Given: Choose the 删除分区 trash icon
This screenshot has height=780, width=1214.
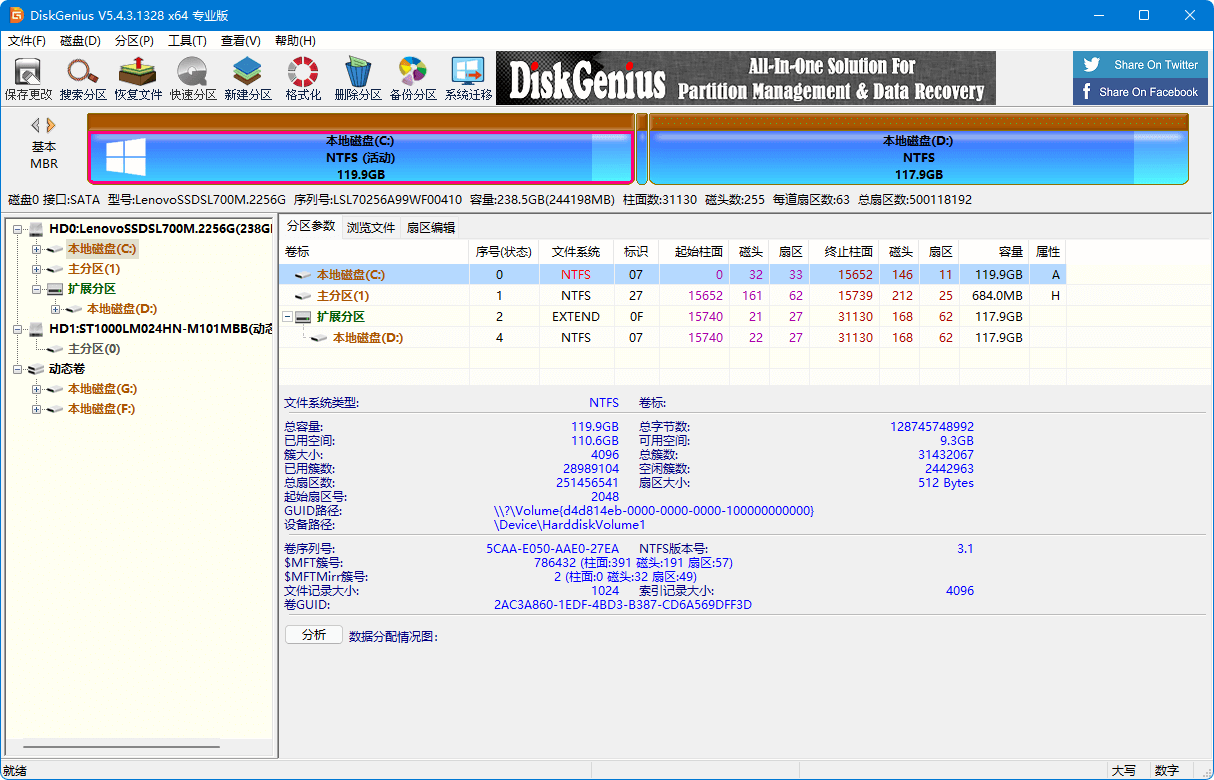Looking at the screenshot, I should pos(358,79).
